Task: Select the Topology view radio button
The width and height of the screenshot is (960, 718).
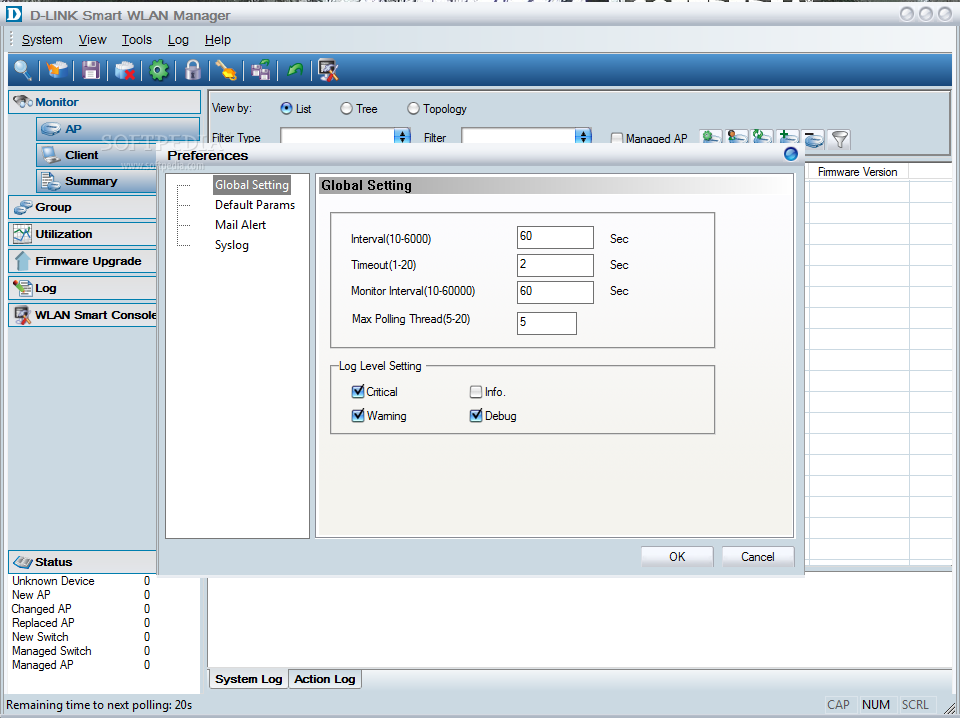Action: coord(413,108)
